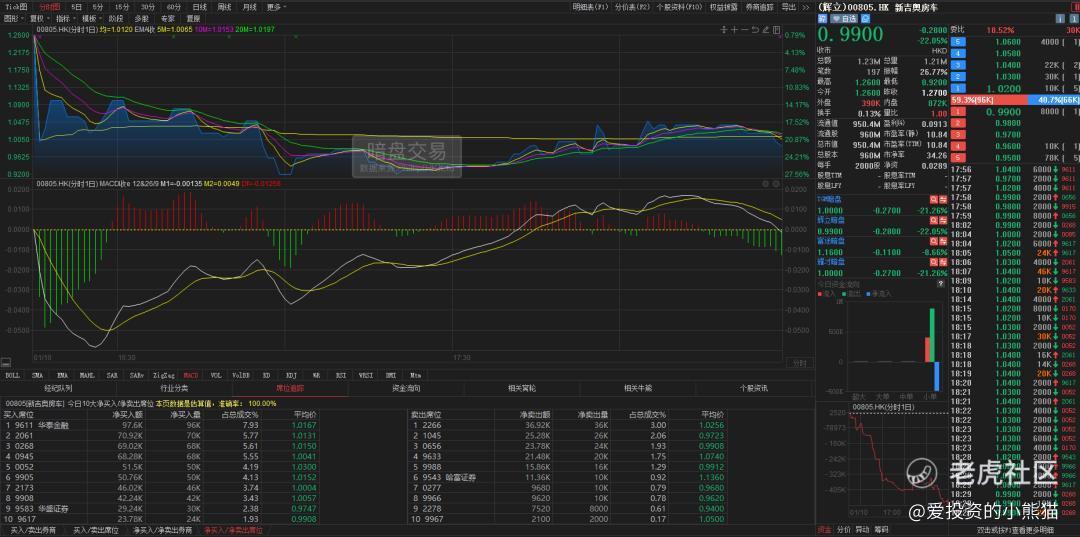The image size is (1080, 537).
Task: Click the swap icon for 耀才暗盘
Action: click(943, 262)
